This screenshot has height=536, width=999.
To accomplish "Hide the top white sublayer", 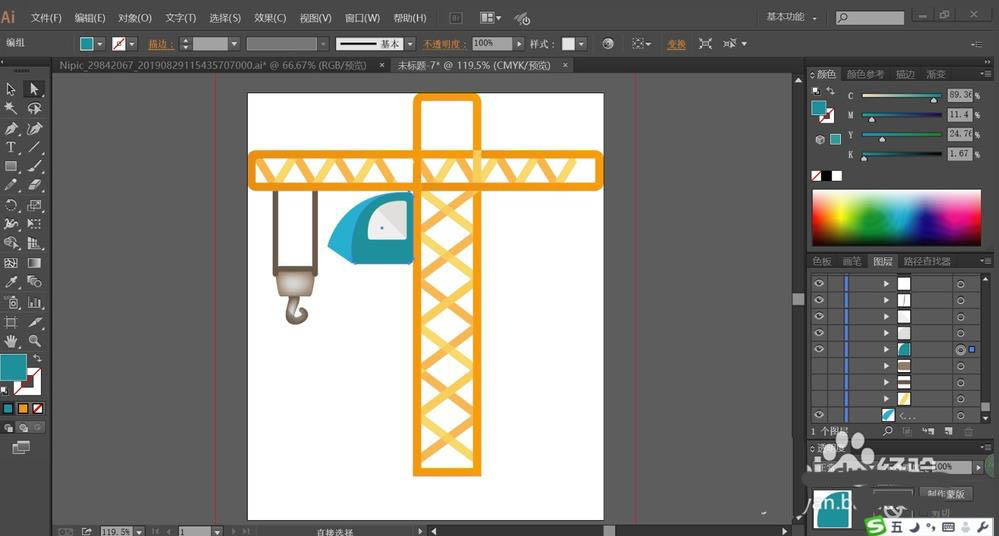I will click(819, 283).
